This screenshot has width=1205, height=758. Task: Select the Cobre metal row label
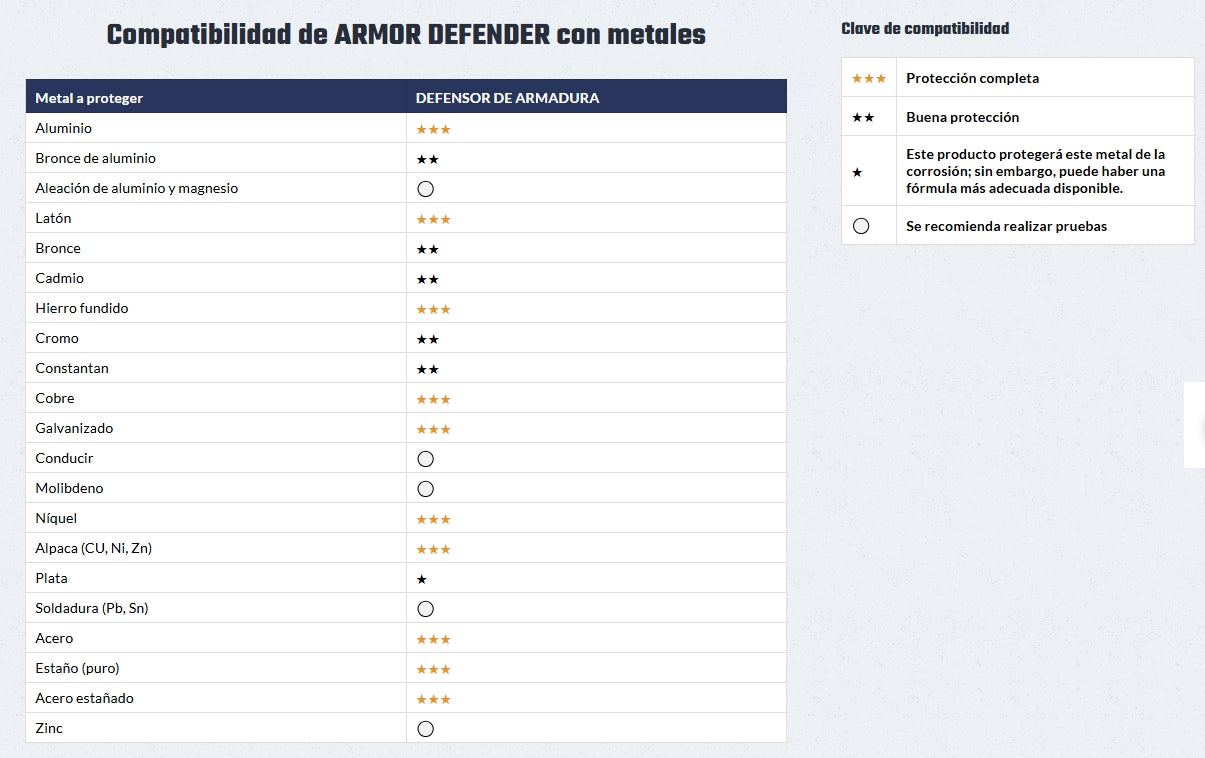pyautogui.click(x=55, y=398)
